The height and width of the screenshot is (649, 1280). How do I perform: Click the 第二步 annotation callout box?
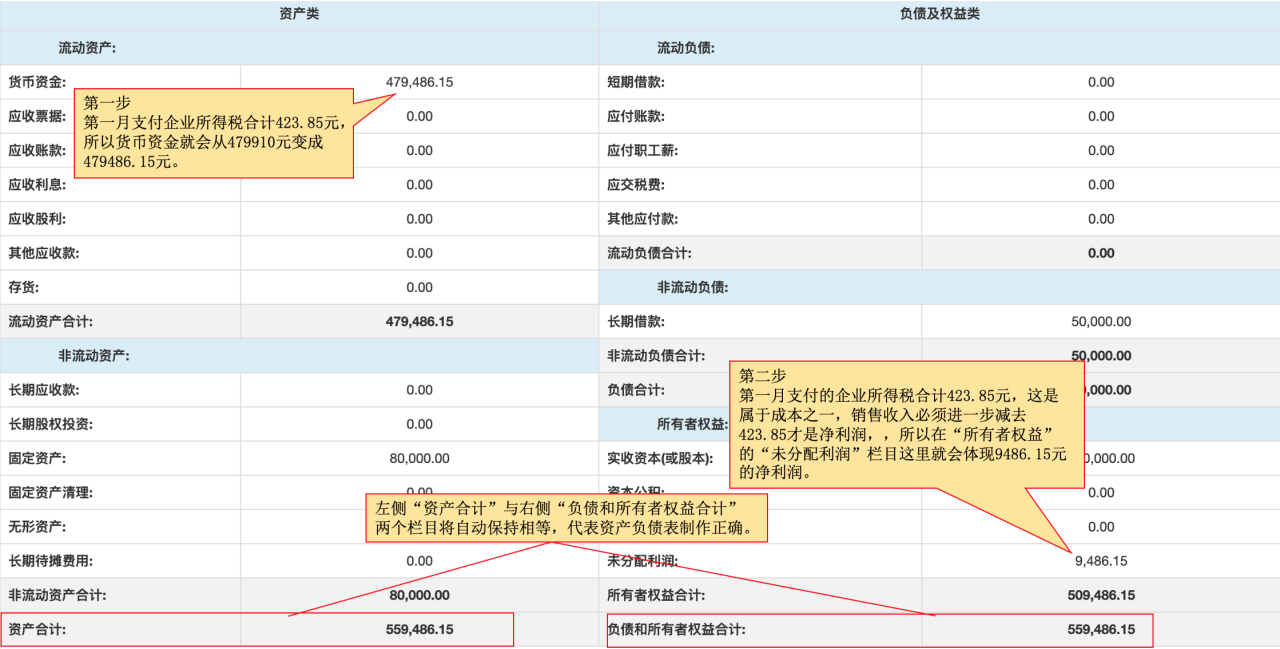click(x=905, y=425)
